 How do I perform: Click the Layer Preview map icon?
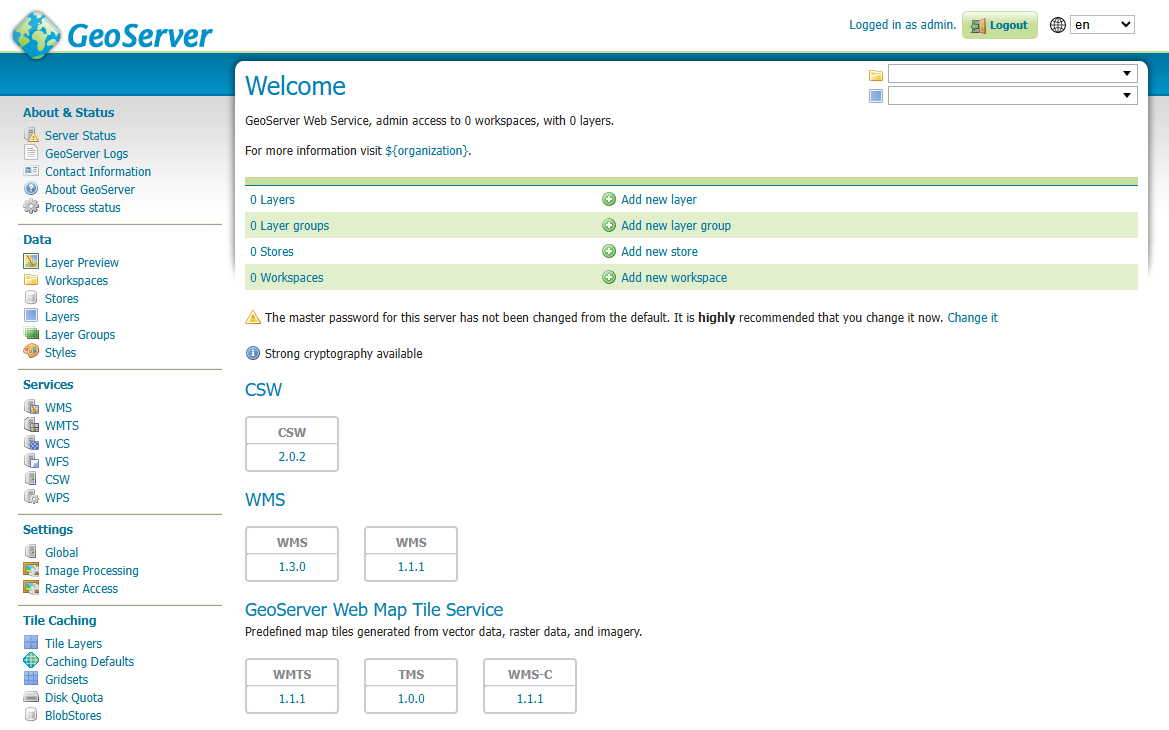point(31,262)
